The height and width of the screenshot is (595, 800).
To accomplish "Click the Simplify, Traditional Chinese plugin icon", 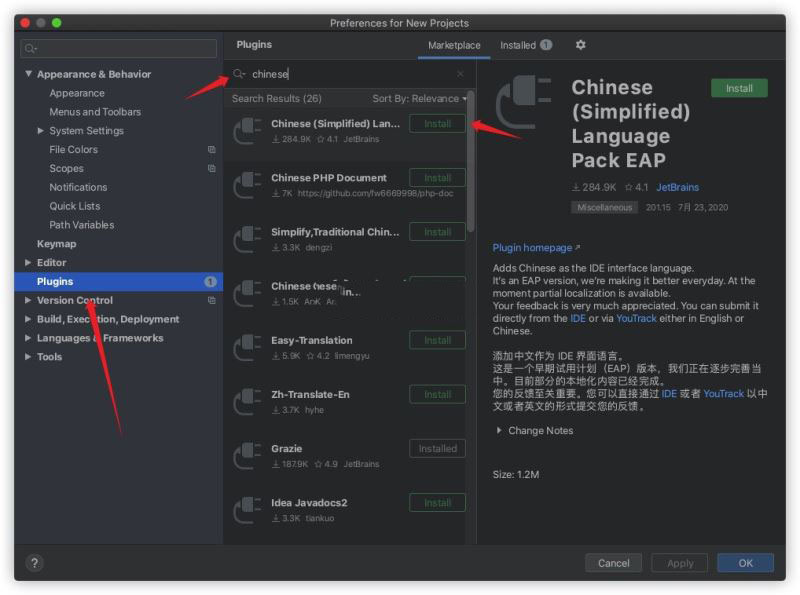I will [x=247, y=239].
